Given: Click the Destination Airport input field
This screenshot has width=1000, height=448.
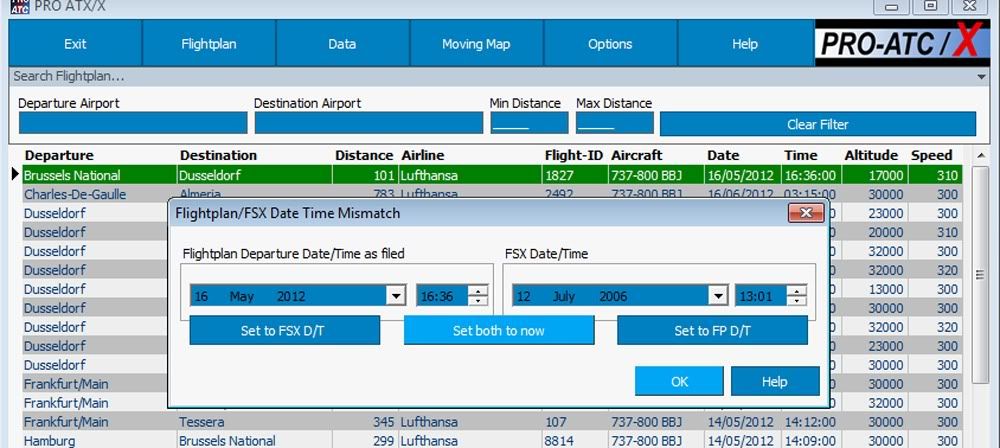Looking at the screenshot, I should [x=369, y=123].
